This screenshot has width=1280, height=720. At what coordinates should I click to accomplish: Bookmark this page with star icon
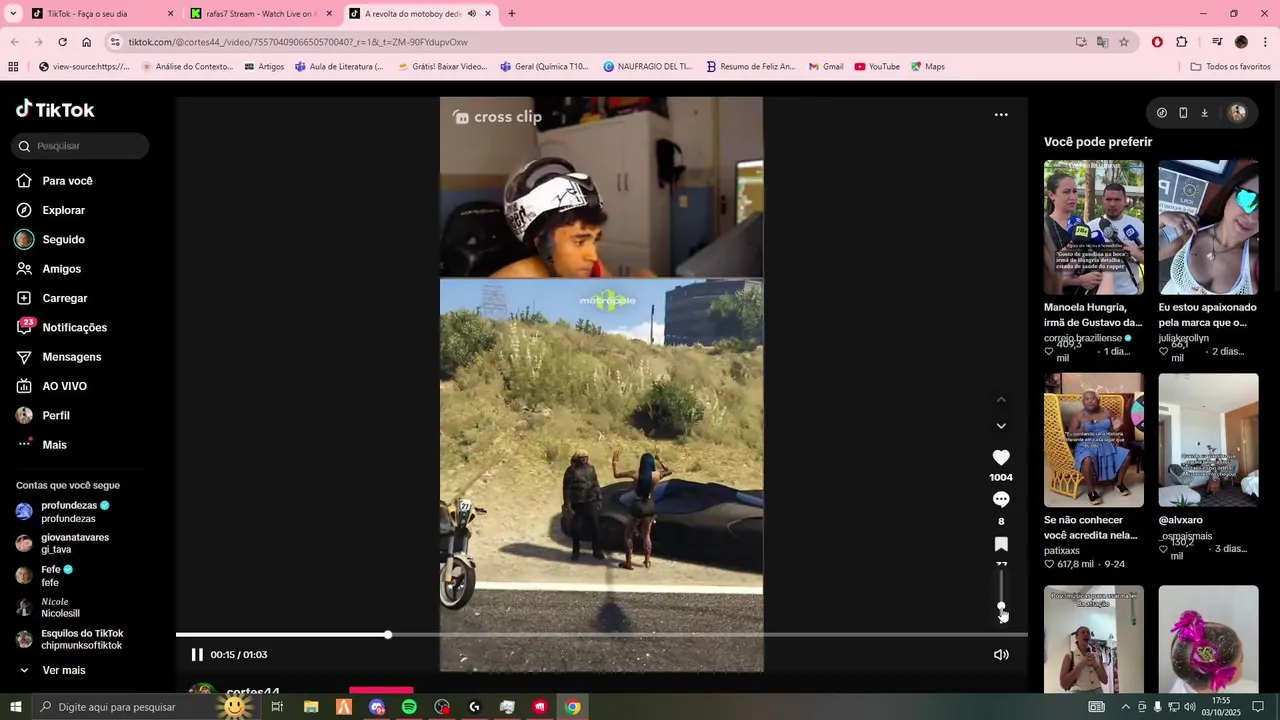[1124, 42]
